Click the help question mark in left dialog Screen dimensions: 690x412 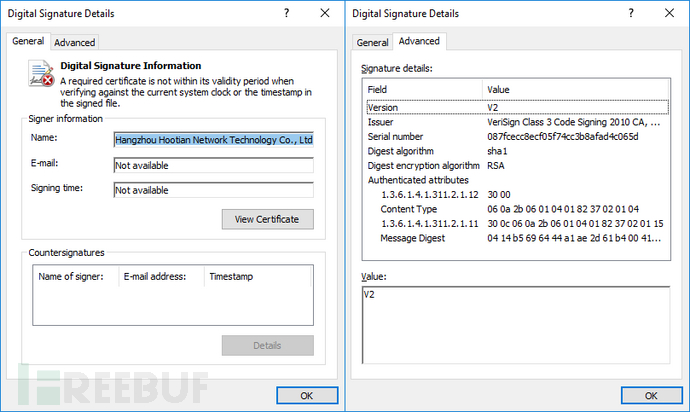click(x=286, y=14)
